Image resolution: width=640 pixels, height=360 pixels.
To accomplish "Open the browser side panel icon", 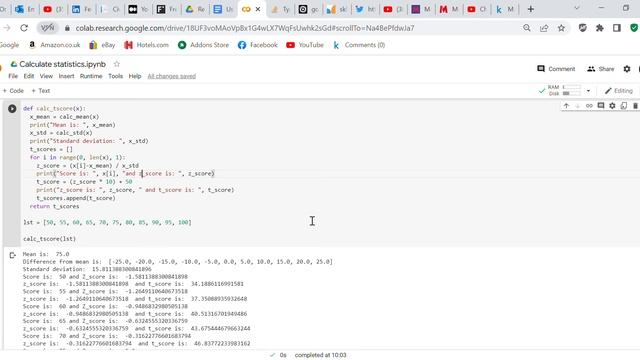I will [x=617, y=28].
